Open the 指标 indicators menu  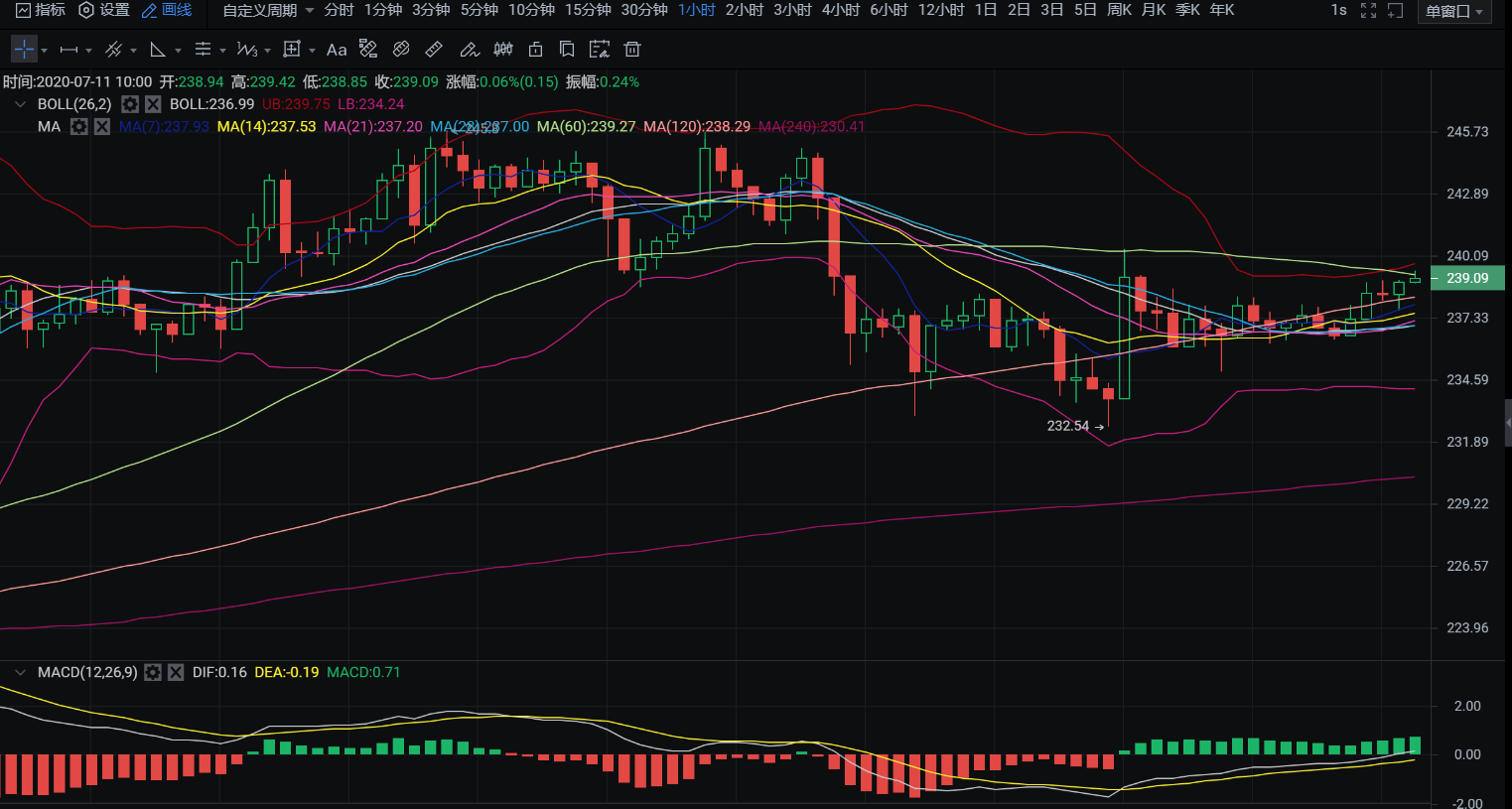coord(41,10)
